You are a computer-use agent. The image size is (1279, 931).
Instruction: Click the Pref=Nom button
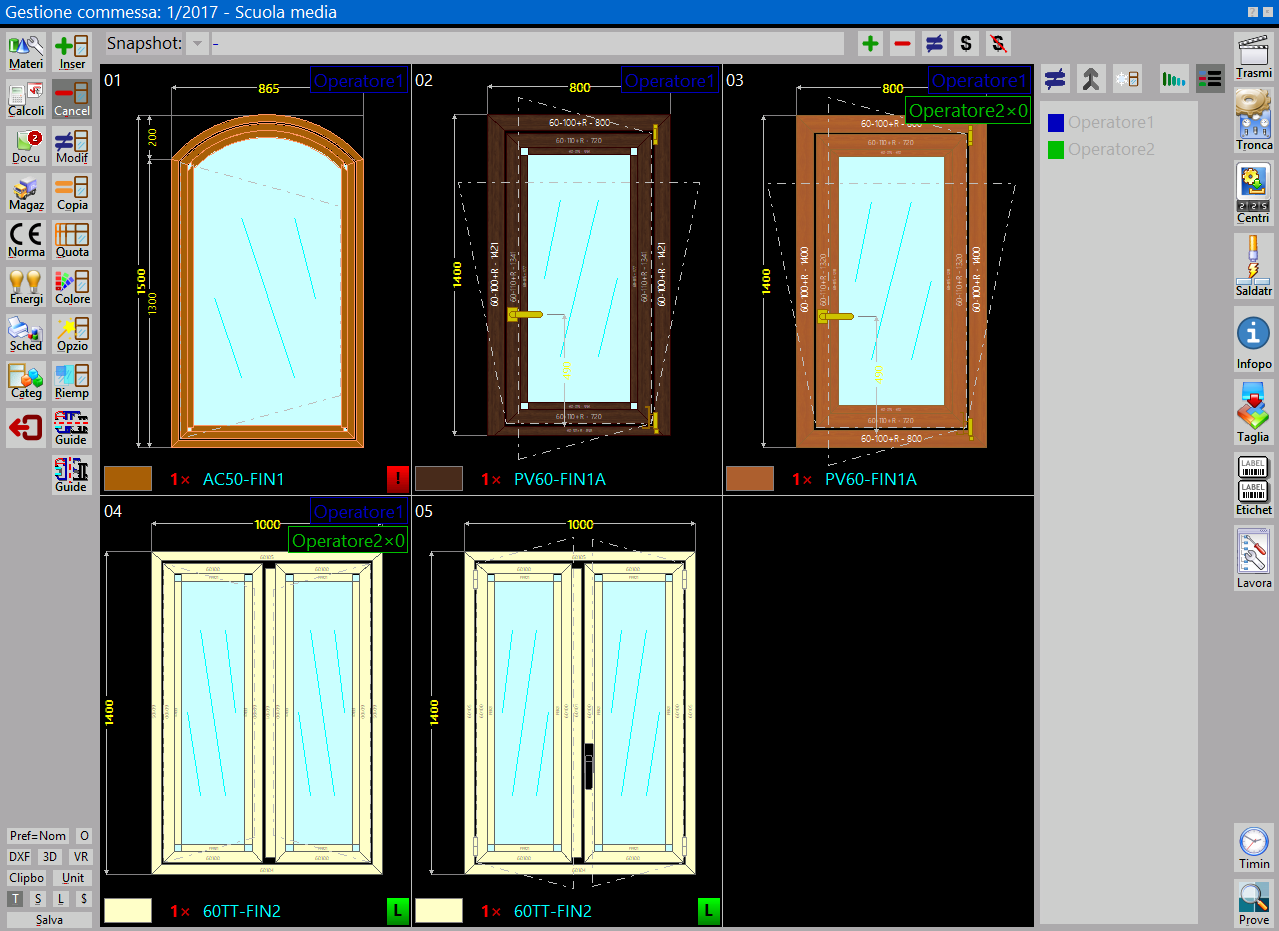[x=38, y=836]
